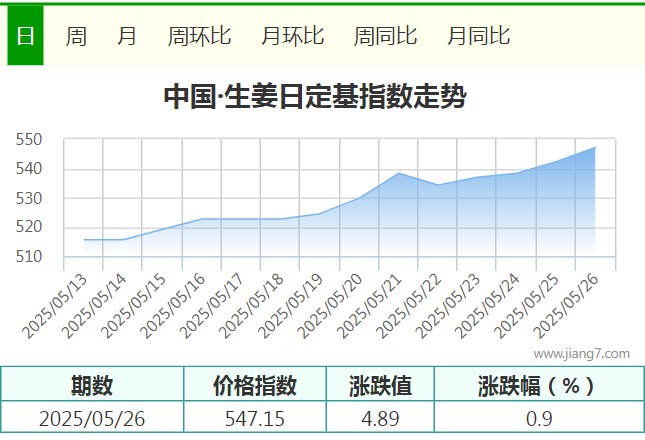Screen dimensions: 645x440
Task: Click the 2025/05/20 x-axis date label
Action: (x=330, y=306)
